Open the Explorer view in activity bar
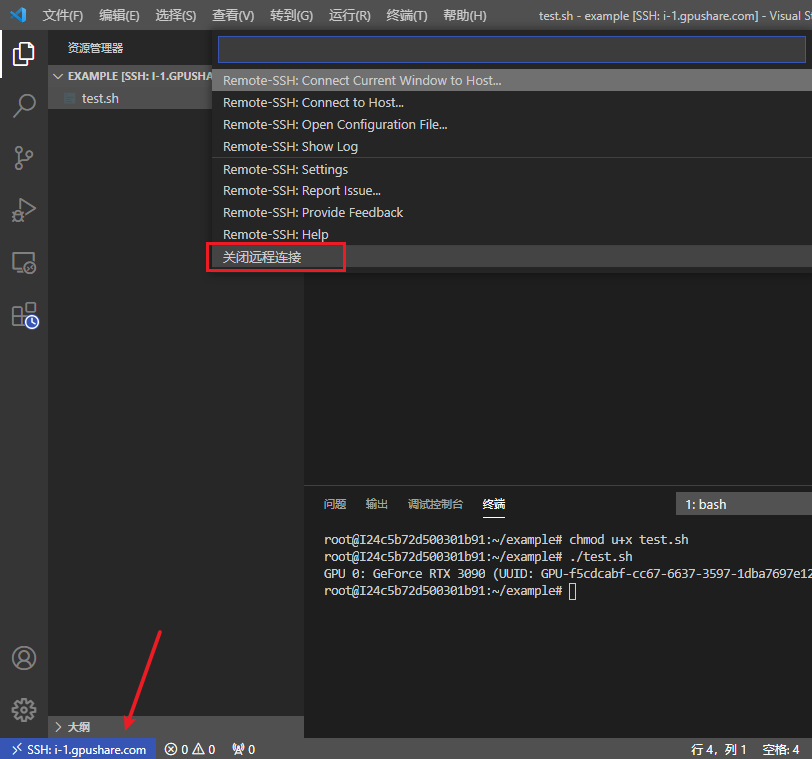812x759 pixels. tap(23, 54)
